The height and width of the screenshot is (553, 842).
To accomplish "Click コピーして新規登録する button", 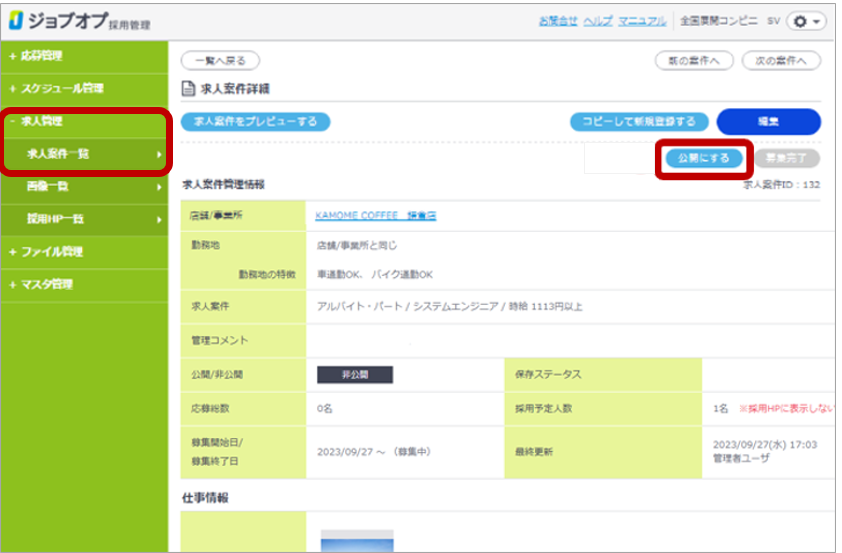I will tap(639, 122).
